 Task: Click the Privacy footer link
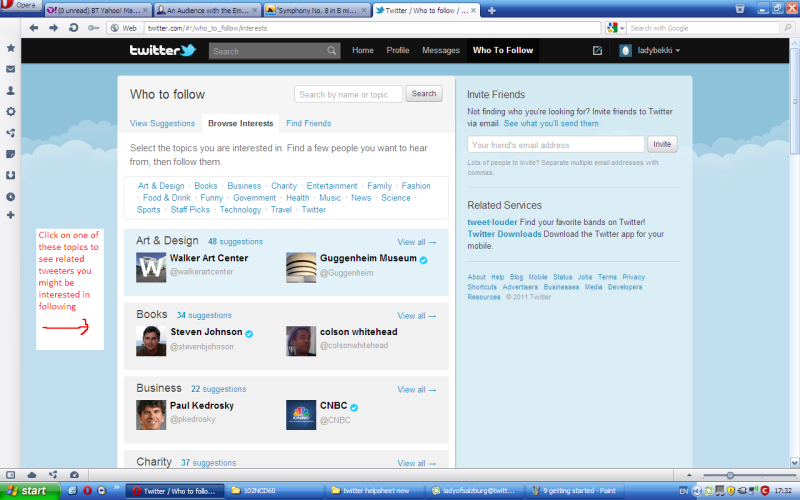point(634,277)
